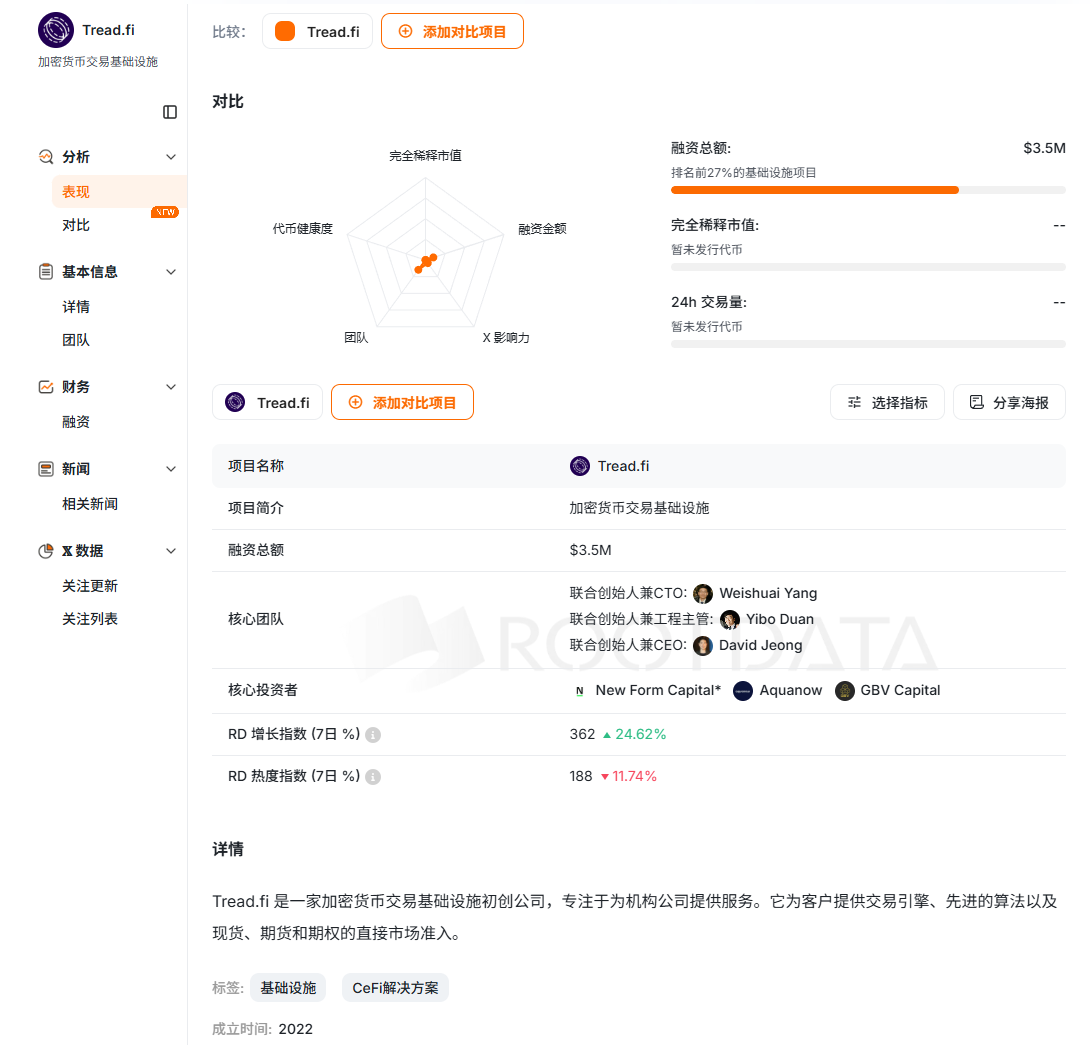The image size is (1090, 1045).
Task: Click the 分享海报 button
Action: [x=1009, y=402]
